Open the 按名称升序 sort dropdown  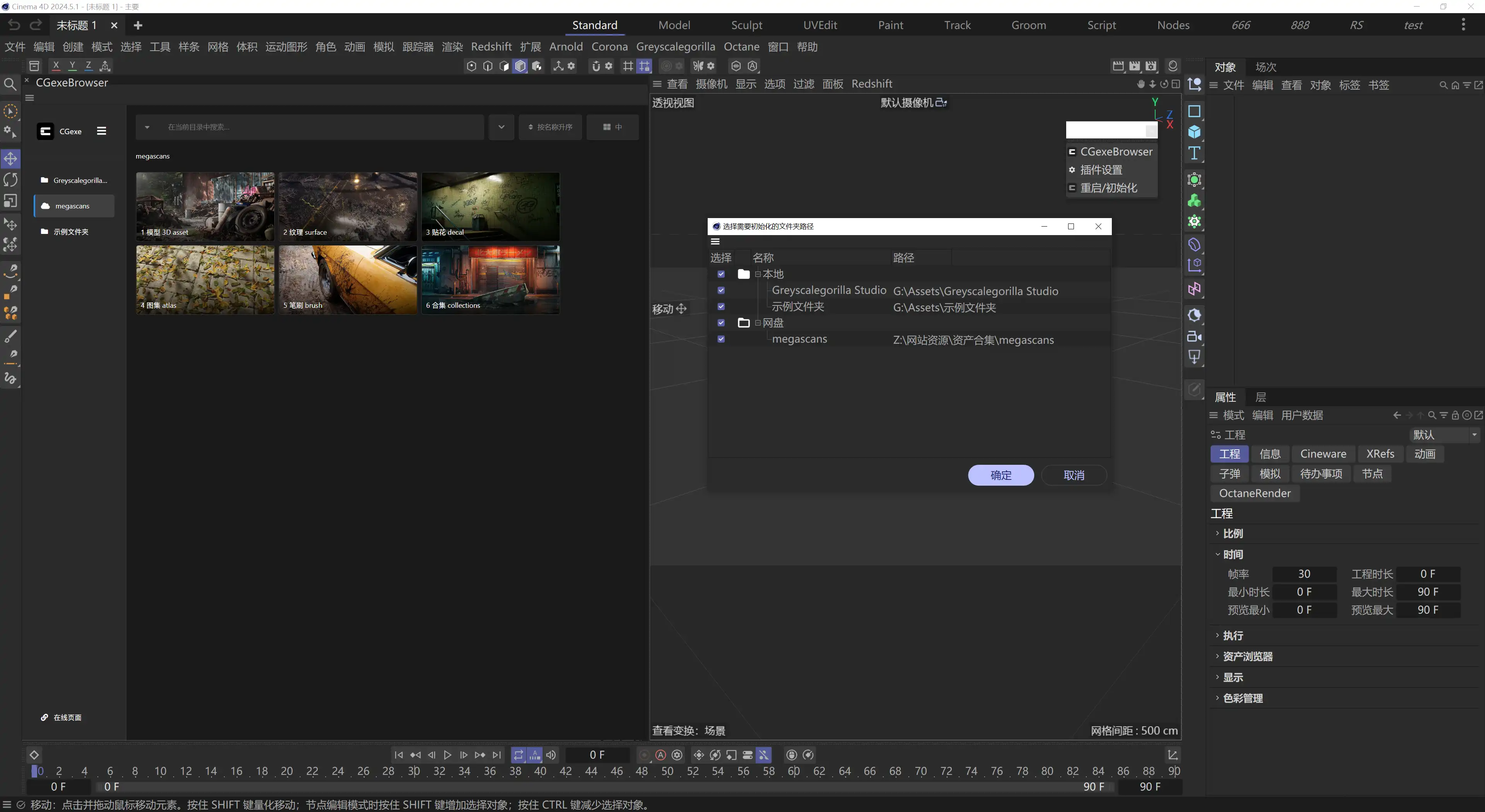click(550, 127)
